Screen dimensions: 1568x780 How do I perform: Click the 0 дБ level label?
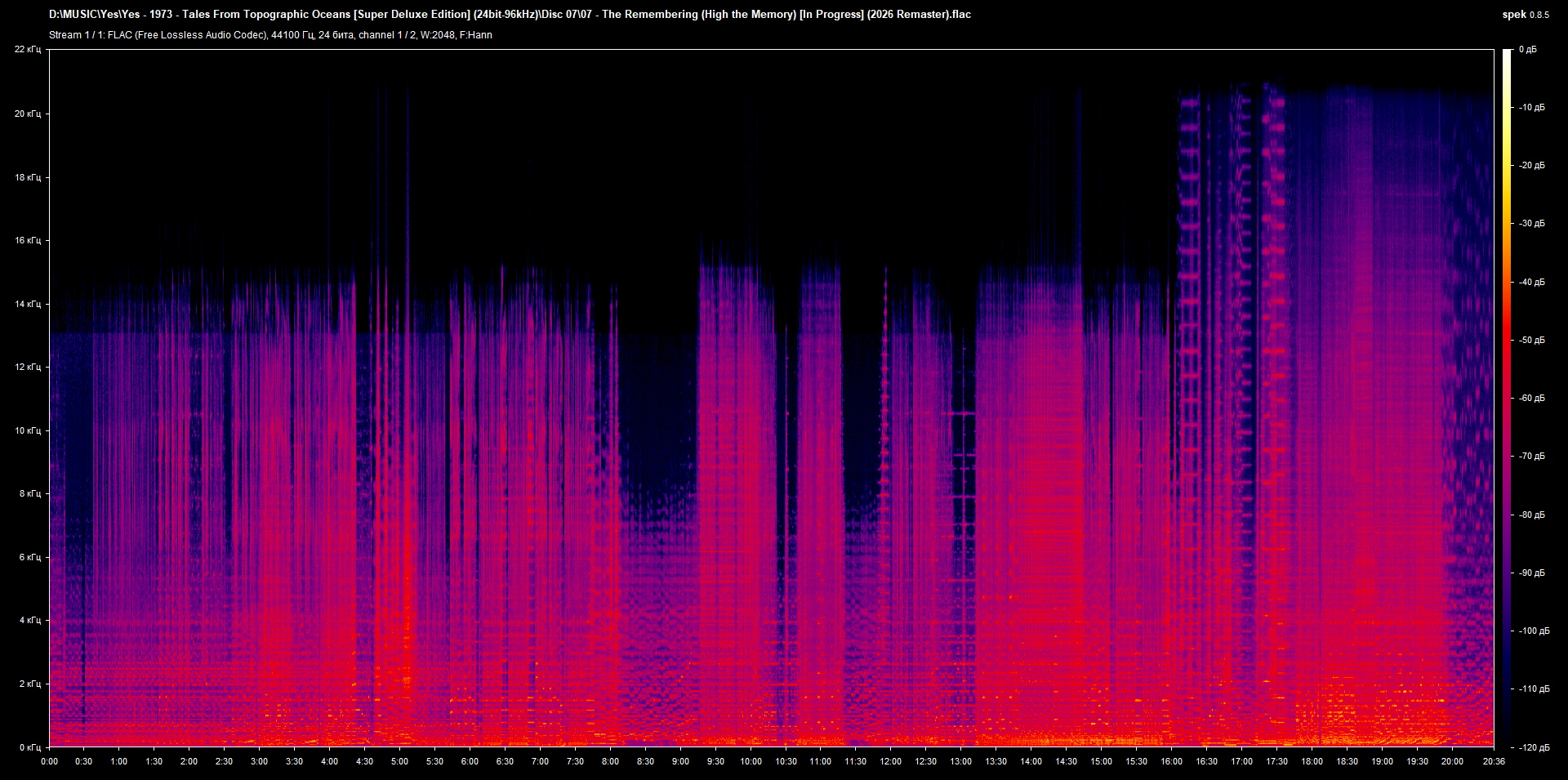point(1528,50)
